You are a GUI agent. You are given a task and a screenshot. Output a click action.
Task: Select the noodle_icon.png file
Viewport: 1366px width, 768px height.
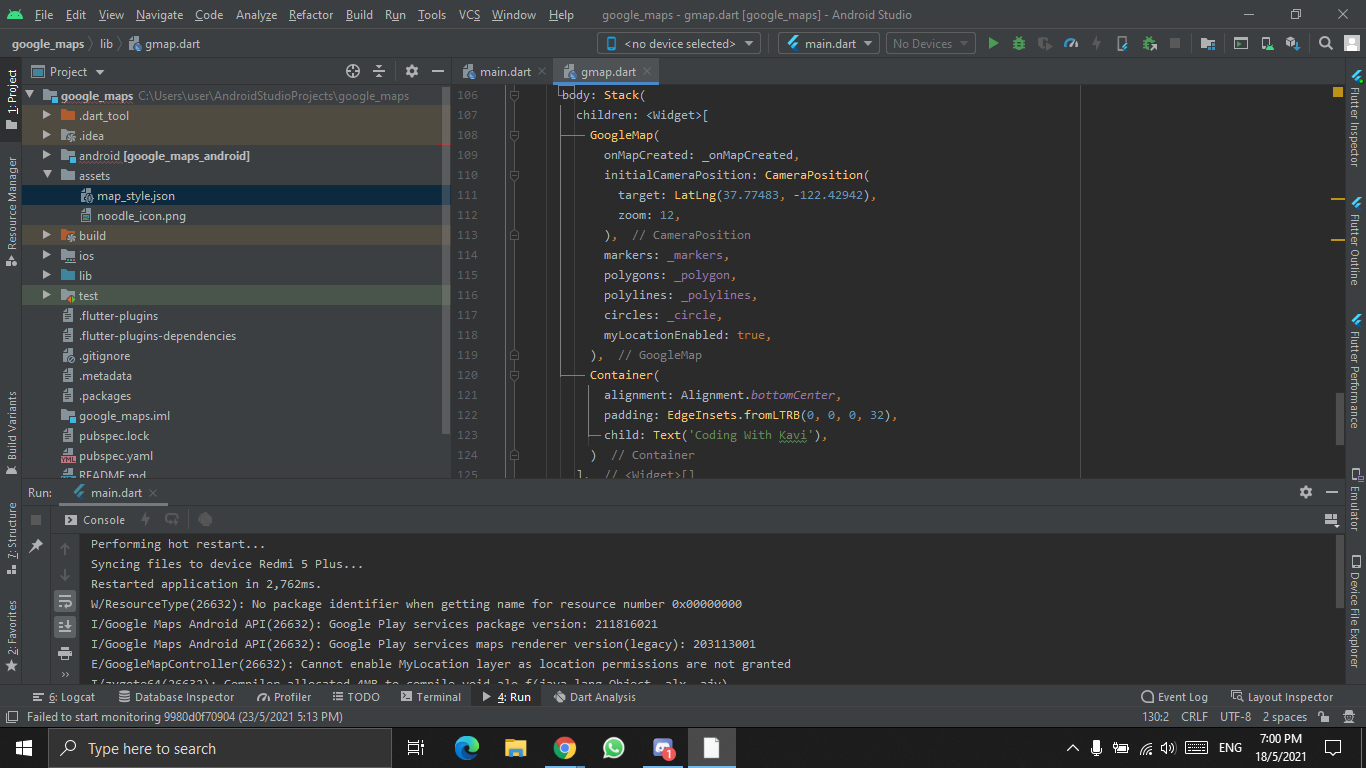coord(141,215)
